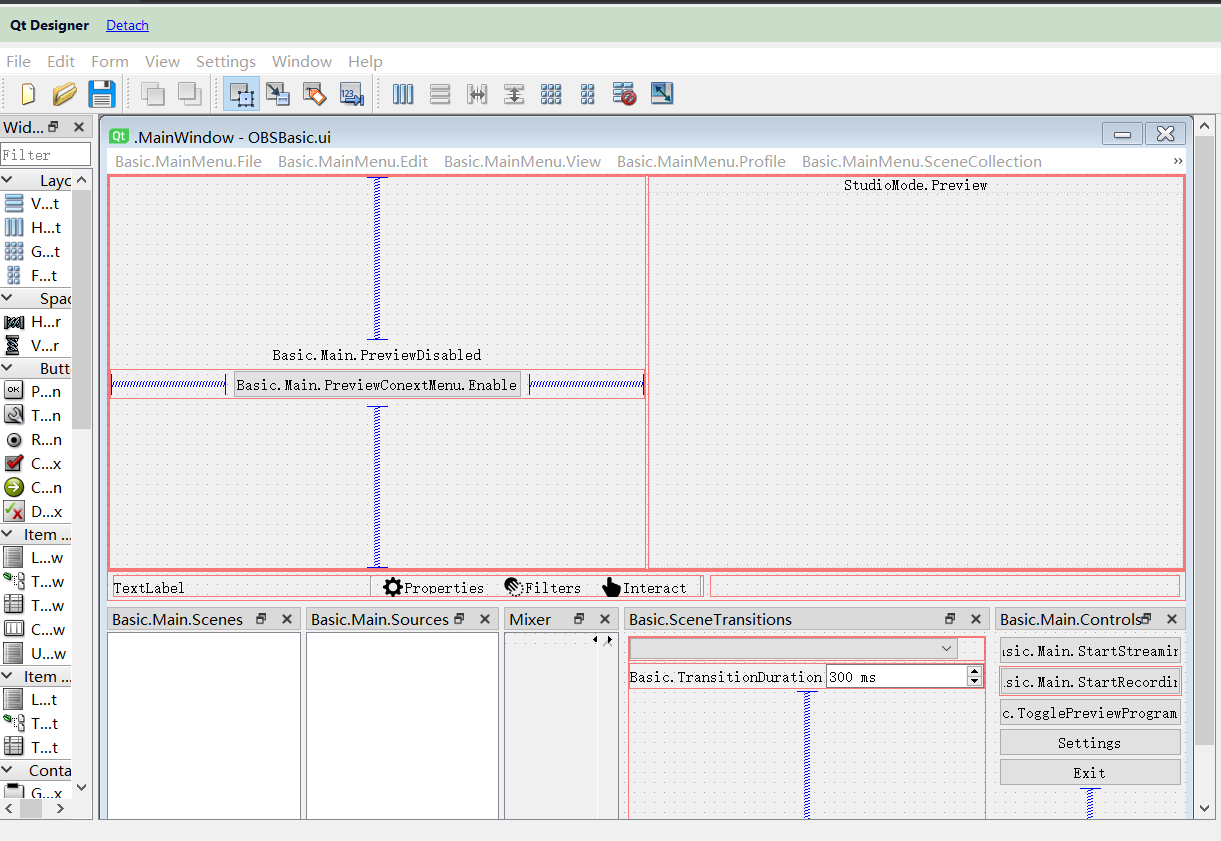Click the Adjust Size toolbar icon
This screenshot has width=1221, height=841.
(x=662, y=94)
